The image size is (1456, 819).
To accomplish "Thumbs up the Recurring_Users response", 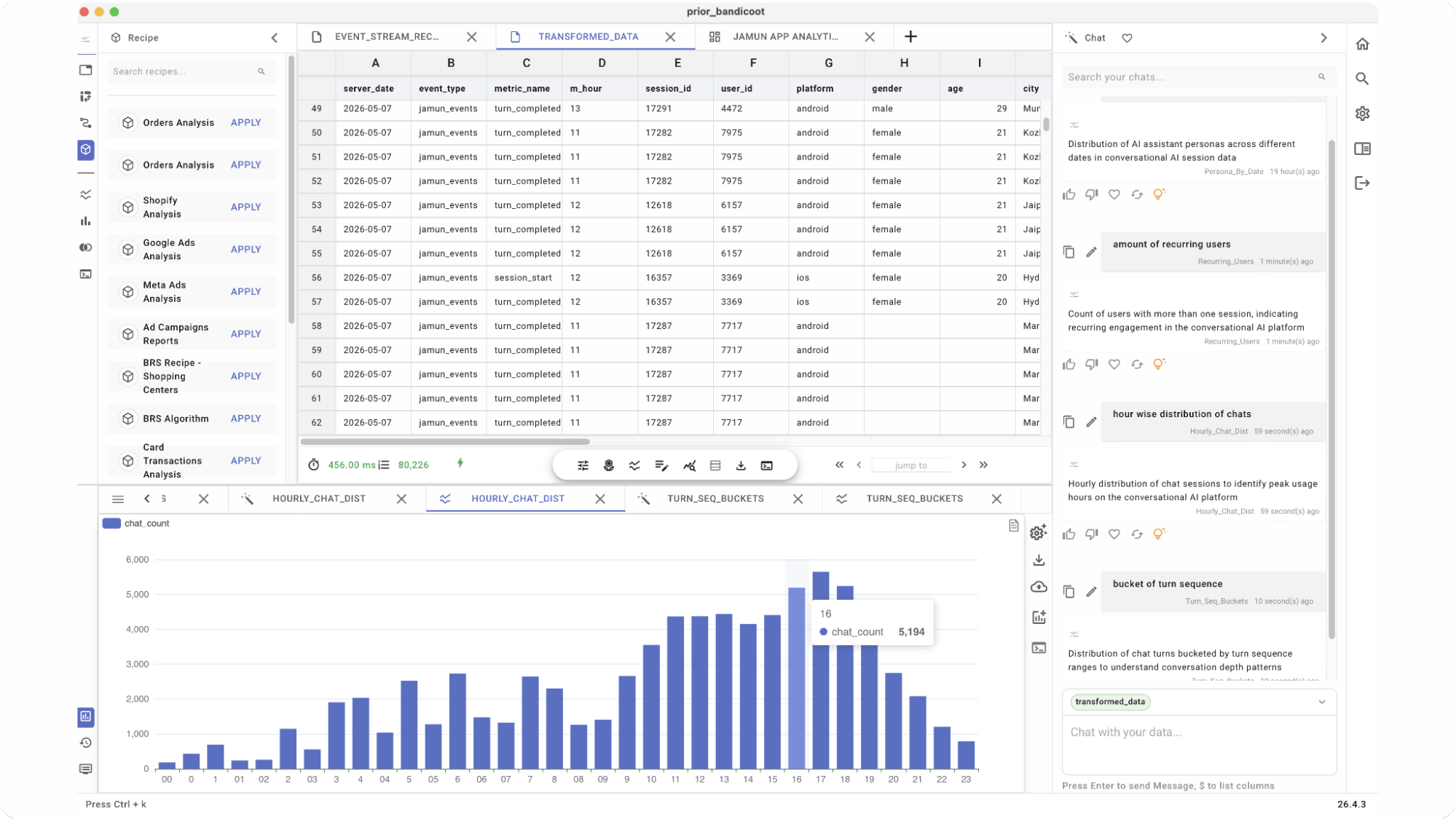I will click(1069, 364).
